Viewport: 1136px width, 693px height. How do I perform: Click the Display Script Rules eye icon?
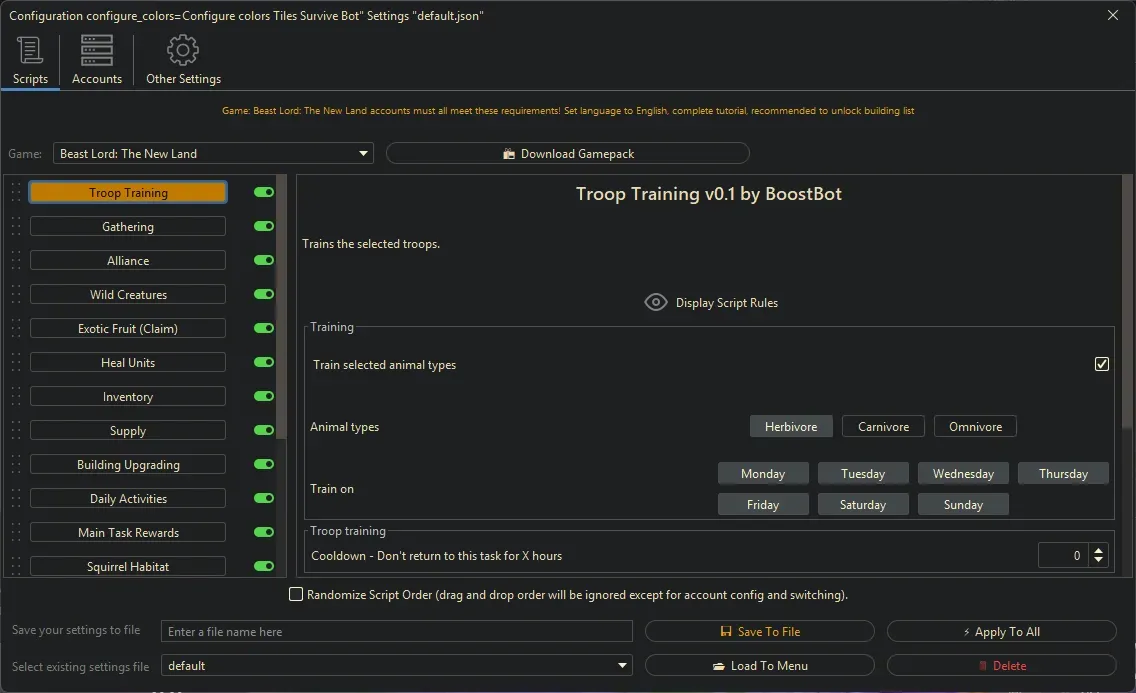[656, 303]
